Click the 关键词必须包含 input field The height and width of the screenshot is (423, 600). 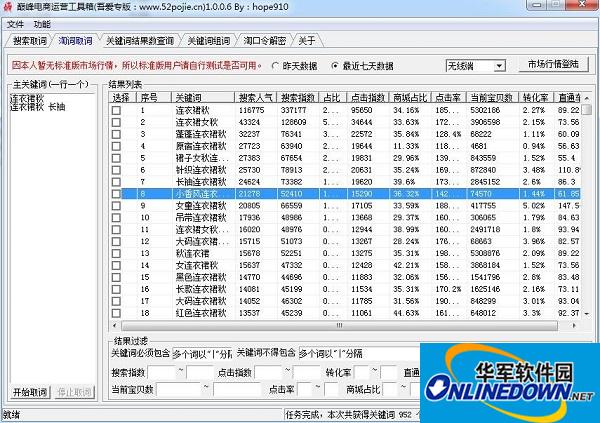[x=202, y=354]
